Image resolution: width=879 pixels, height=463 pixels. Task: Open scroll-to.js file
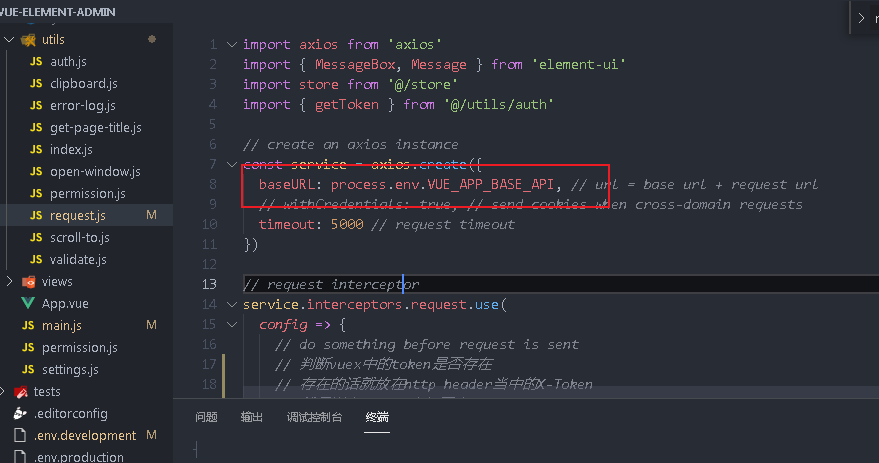(x=80, y=238)
